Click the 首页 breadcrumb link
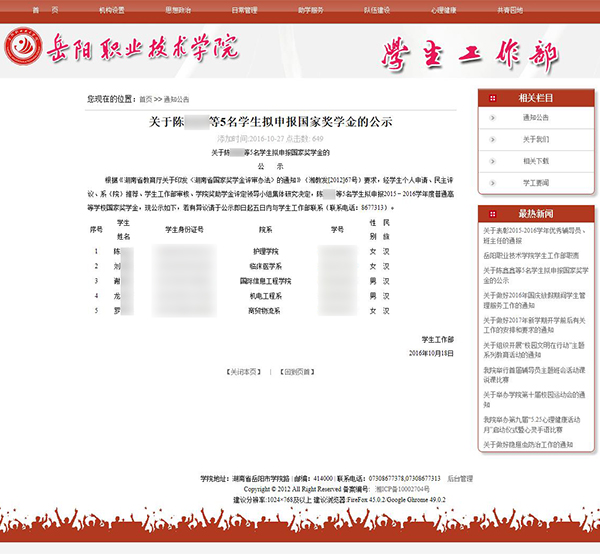The width and height of the screenshot is (600, 554). point(146,99)
